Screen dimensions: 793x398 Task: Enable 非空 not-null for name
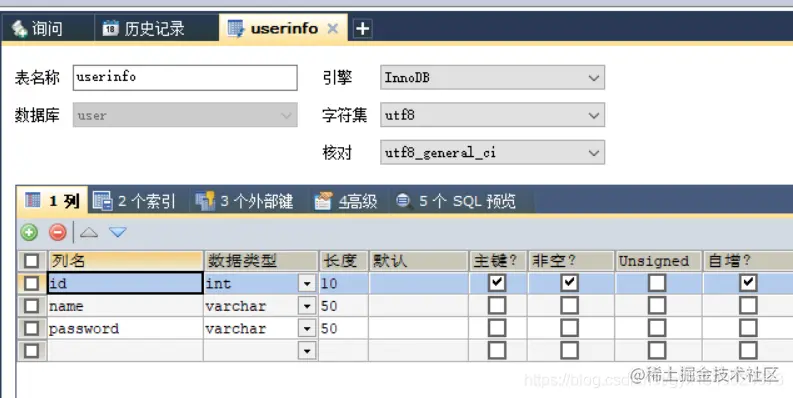click(x=569, y=305)
